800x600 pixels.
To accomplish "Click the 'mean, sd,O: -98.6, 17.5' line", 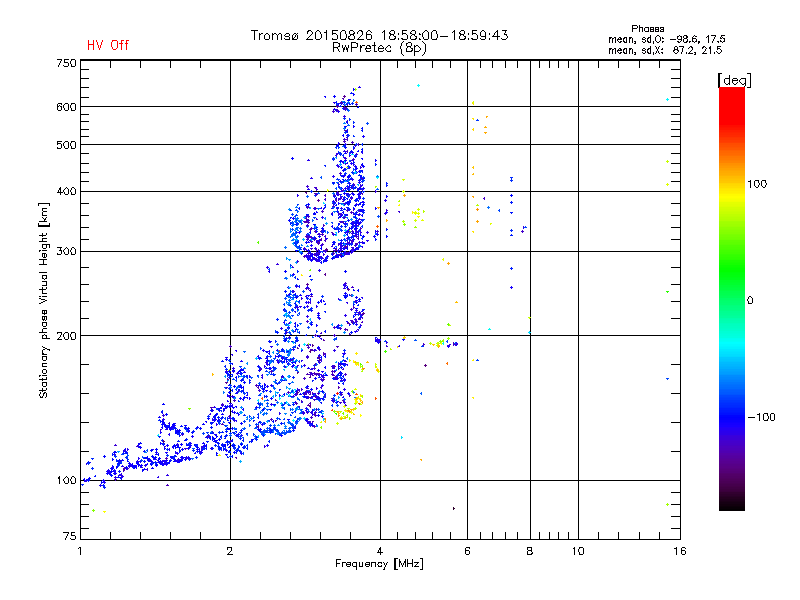I will point(666,39).
